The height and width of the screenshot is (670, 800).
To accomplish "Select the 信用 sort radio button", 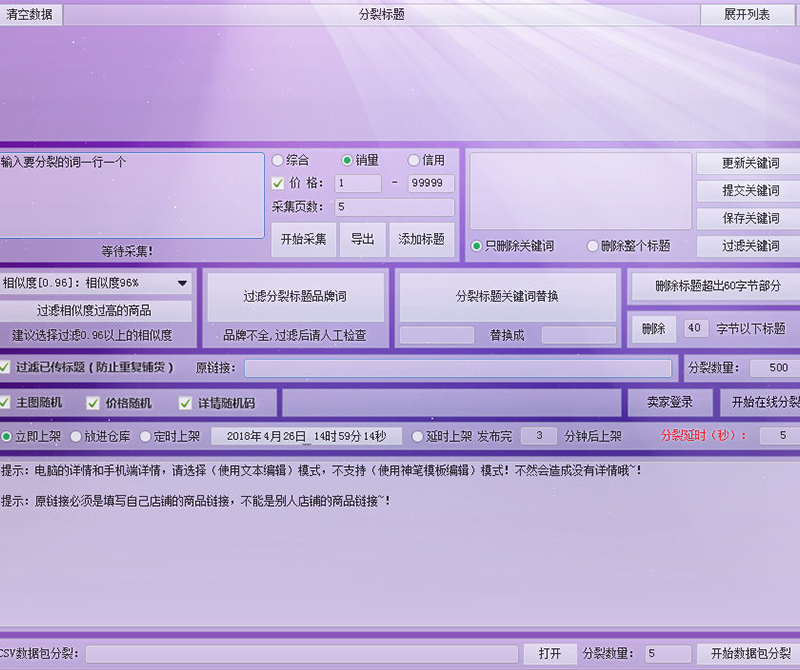I will tap(414, 160).
